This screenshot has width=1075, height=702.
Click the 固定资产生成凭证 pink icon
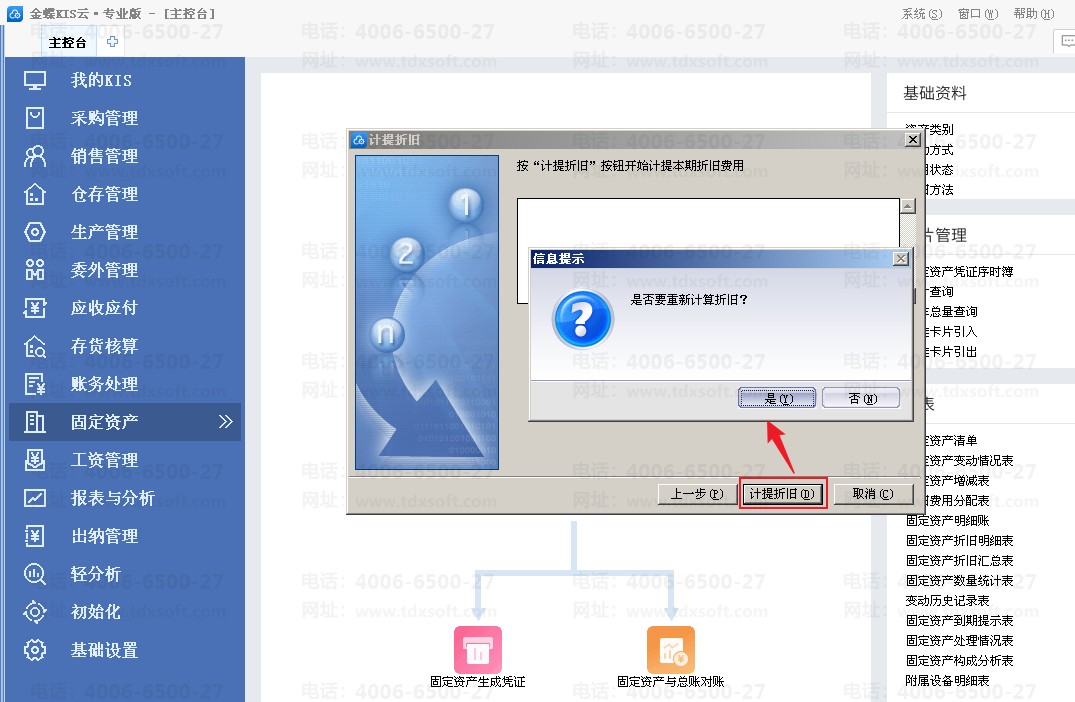tap(478, 650)
